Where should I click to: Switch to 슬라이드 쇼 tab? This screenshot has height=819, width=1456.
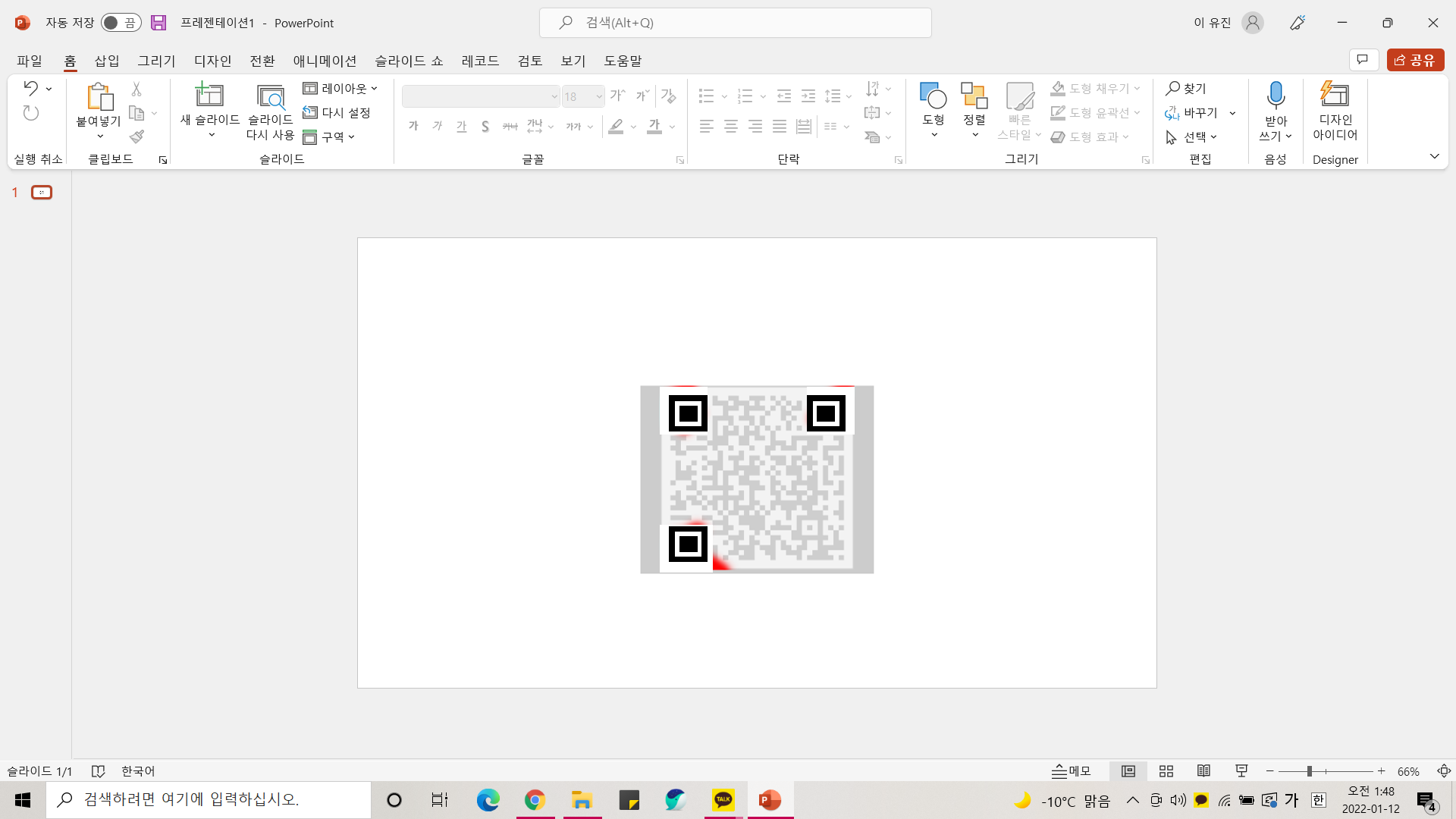[x=409, y=61]
